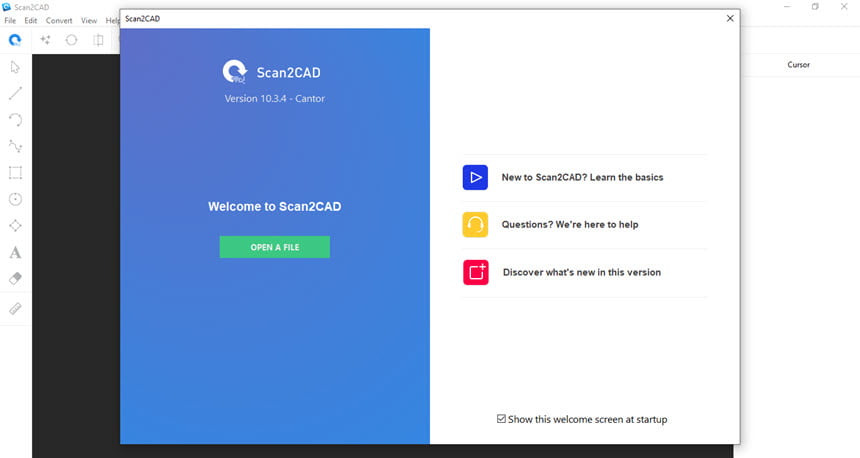The height and width of the screenshot is (458, 860).
Task: Click the yellow headset support icon
Action: click(475, 224)
